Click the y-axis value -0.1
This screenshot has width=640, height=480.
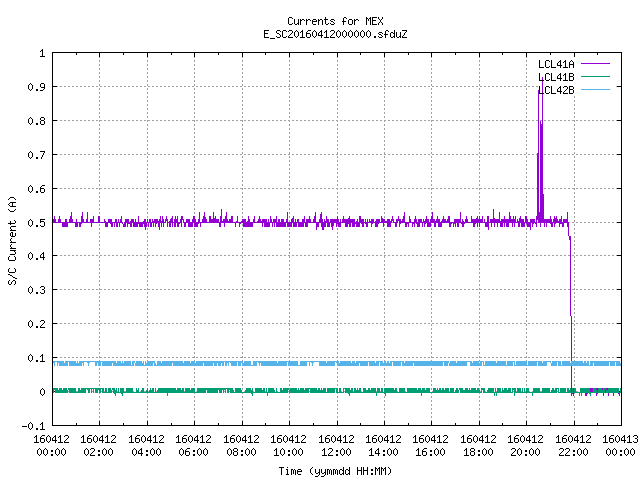(33, 426)
